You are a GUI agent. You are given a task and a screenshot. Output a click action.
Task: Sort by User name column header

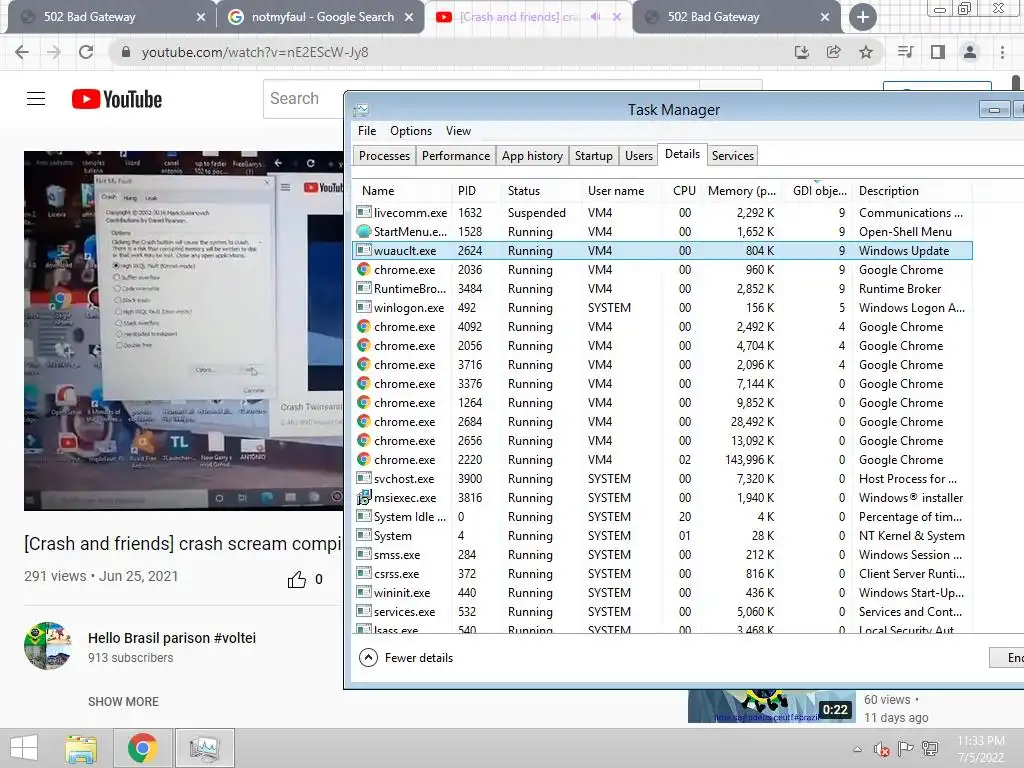[x=622, y=191]
